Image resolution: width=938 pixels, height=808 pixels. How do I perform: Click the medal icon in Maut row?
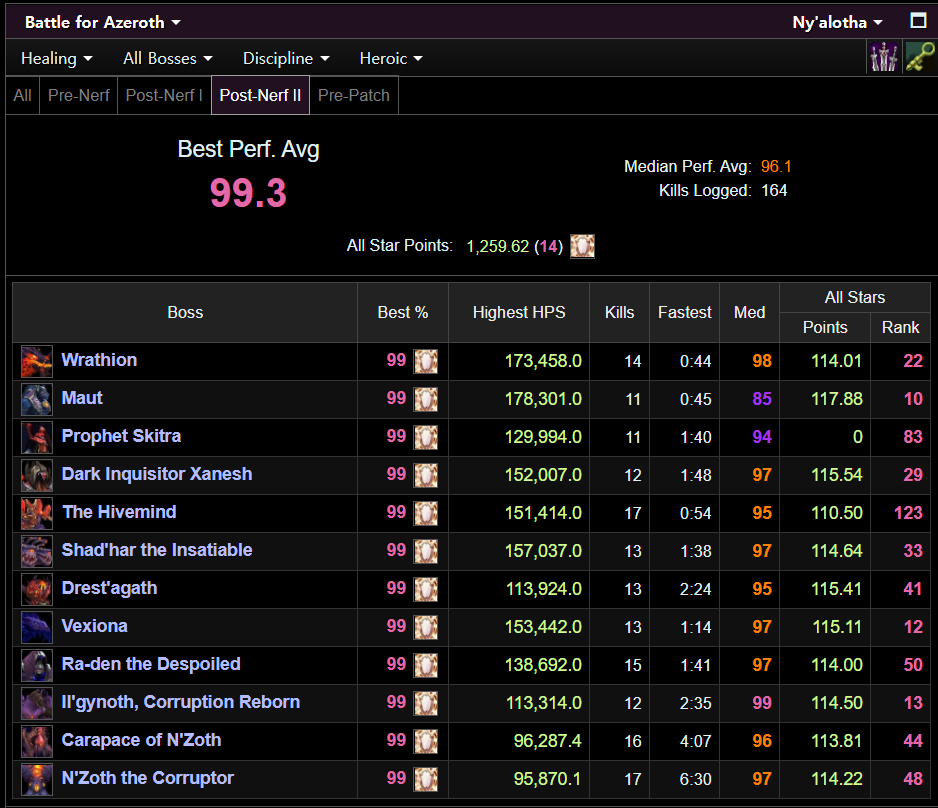click(x=426, y=400)
